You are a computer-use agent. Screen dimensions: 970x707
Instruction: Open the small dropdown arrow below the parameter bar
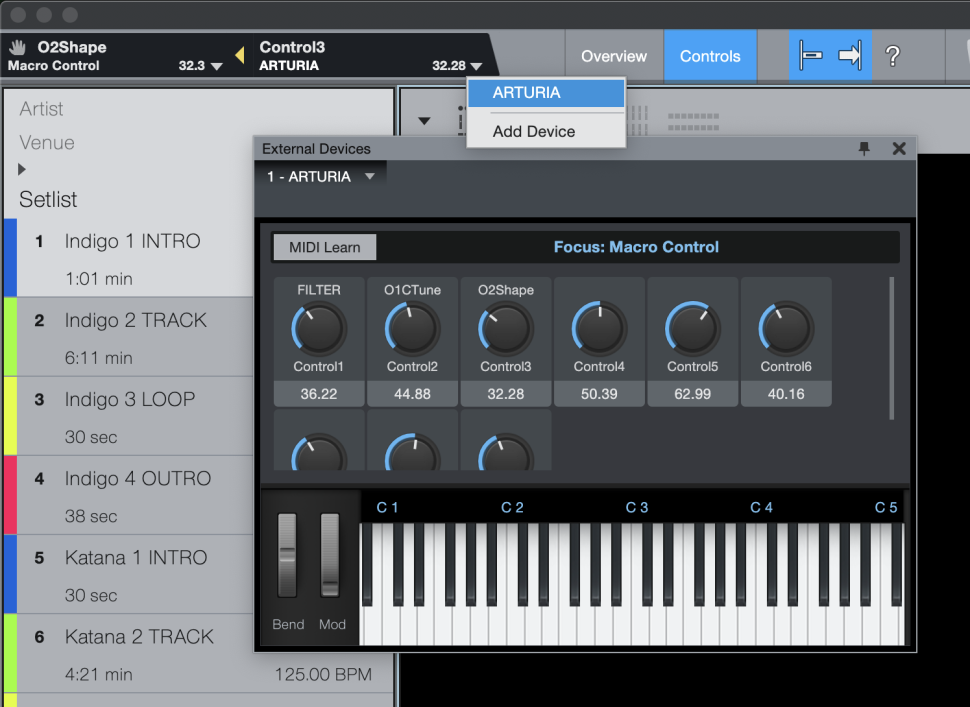point(424,121)
